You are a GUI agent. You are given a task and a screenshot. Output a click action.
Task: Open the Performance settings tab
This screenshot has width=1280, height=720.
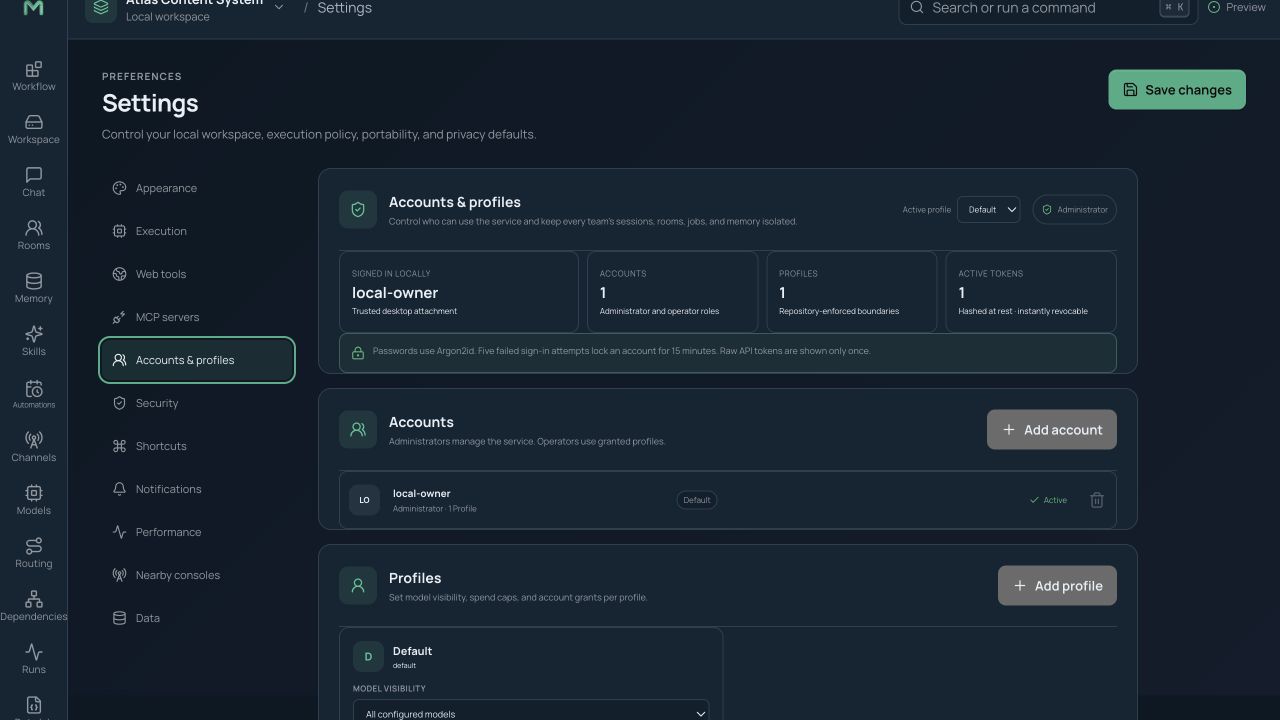[x=197, y=532]
